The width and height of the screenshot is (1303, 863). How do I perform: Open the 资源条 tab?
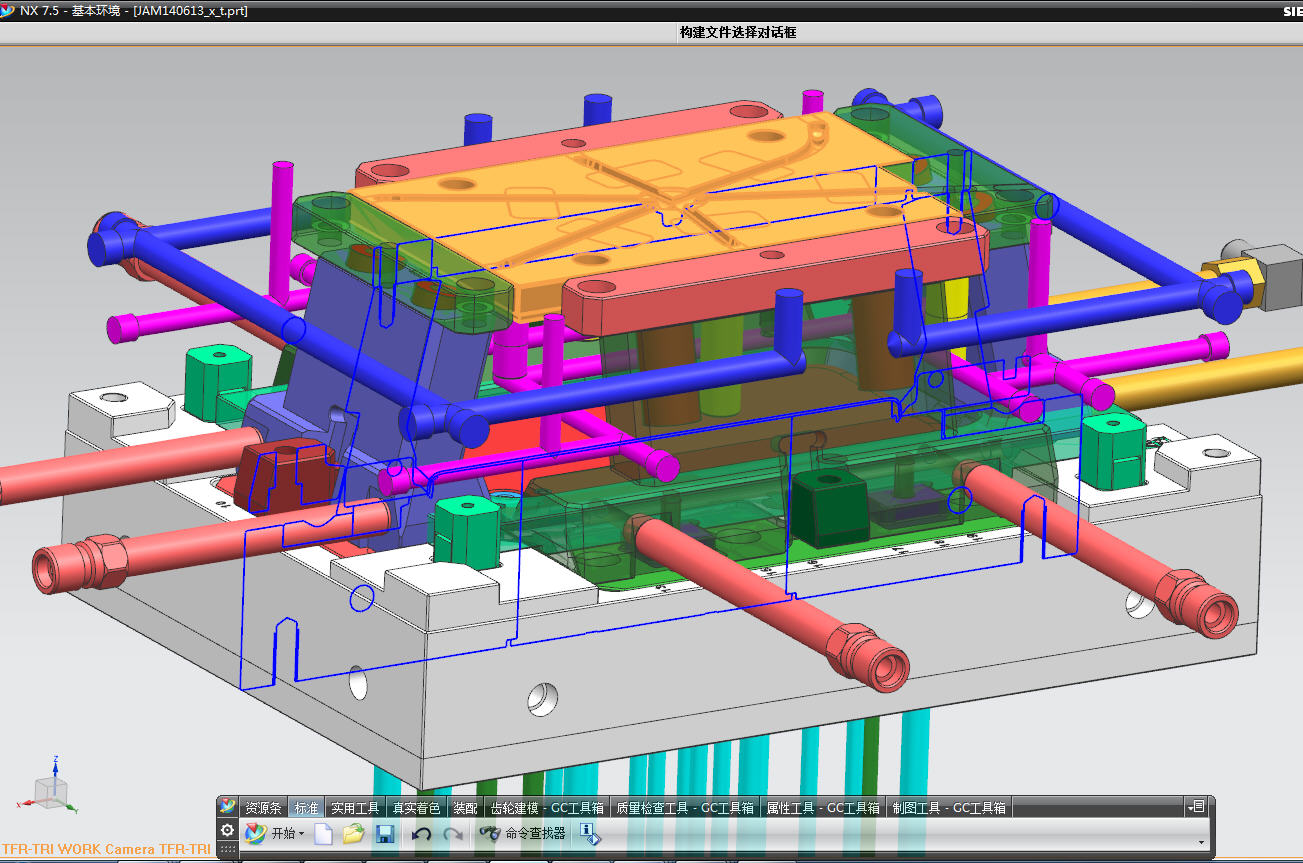coord(265,808)
